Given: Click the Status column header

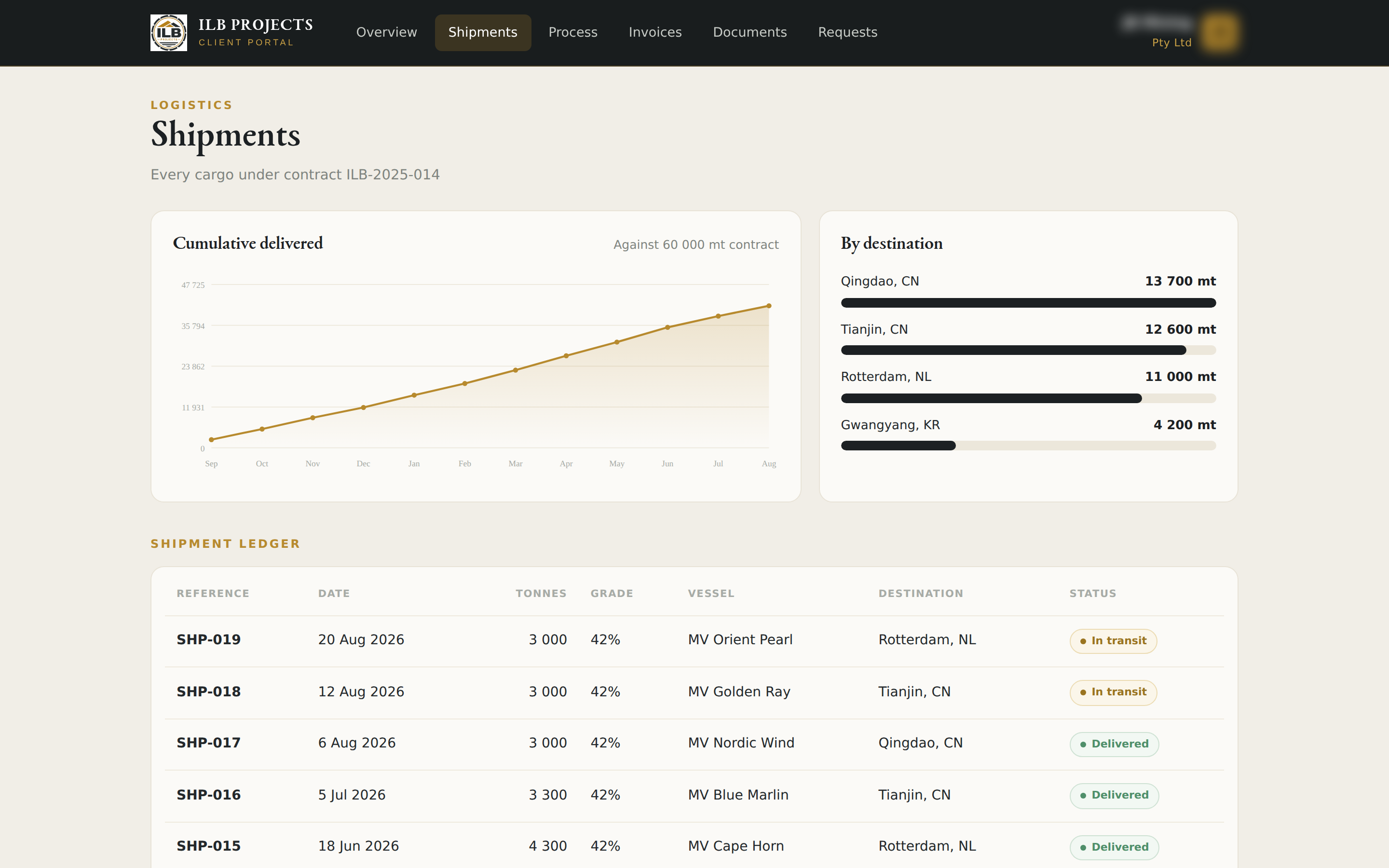Looking at the screenshot, I should (x=1092, y=594).
